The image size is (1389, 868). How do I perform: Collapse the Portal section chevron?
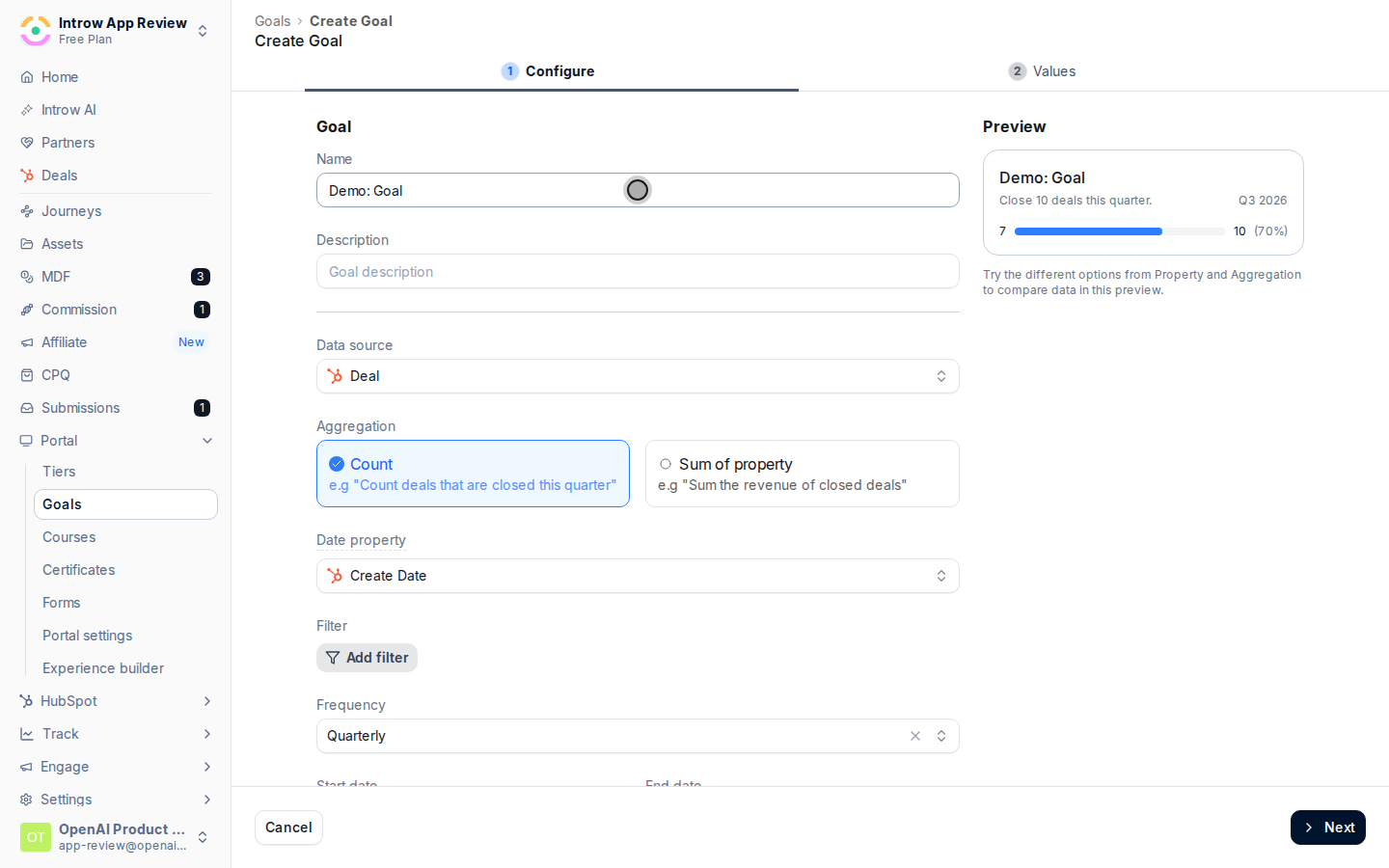[207, 441]
